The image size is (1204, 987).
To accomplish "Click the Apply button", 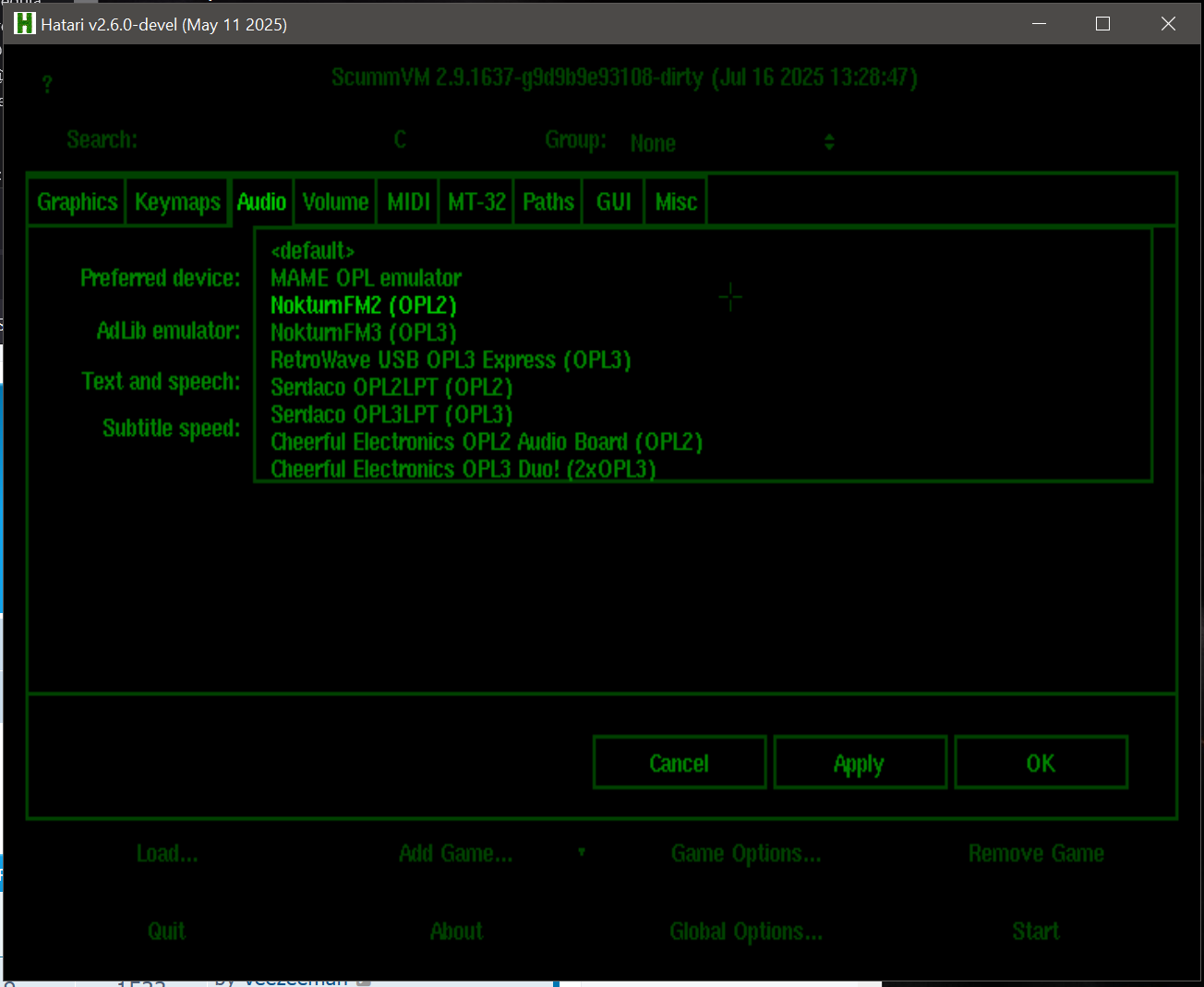I will pos(861,763).
